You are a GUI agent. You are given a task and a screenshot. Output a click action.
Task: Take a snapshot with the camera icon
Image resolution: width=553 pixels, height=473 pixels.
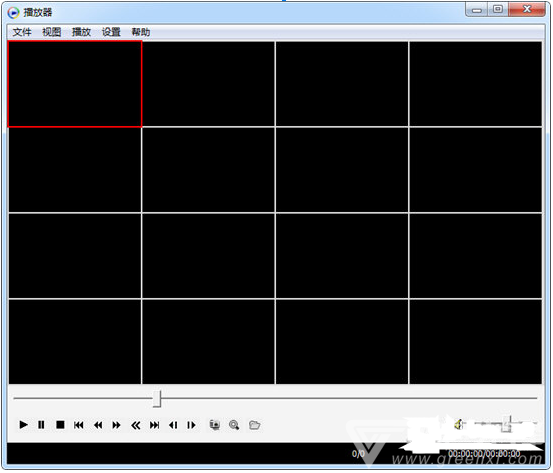(x=215, y=425)
